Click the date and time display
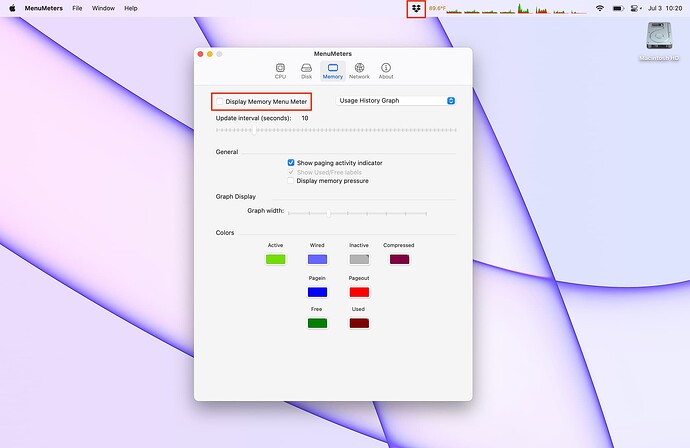Screen dimensions: 690x448 [665, 8]
